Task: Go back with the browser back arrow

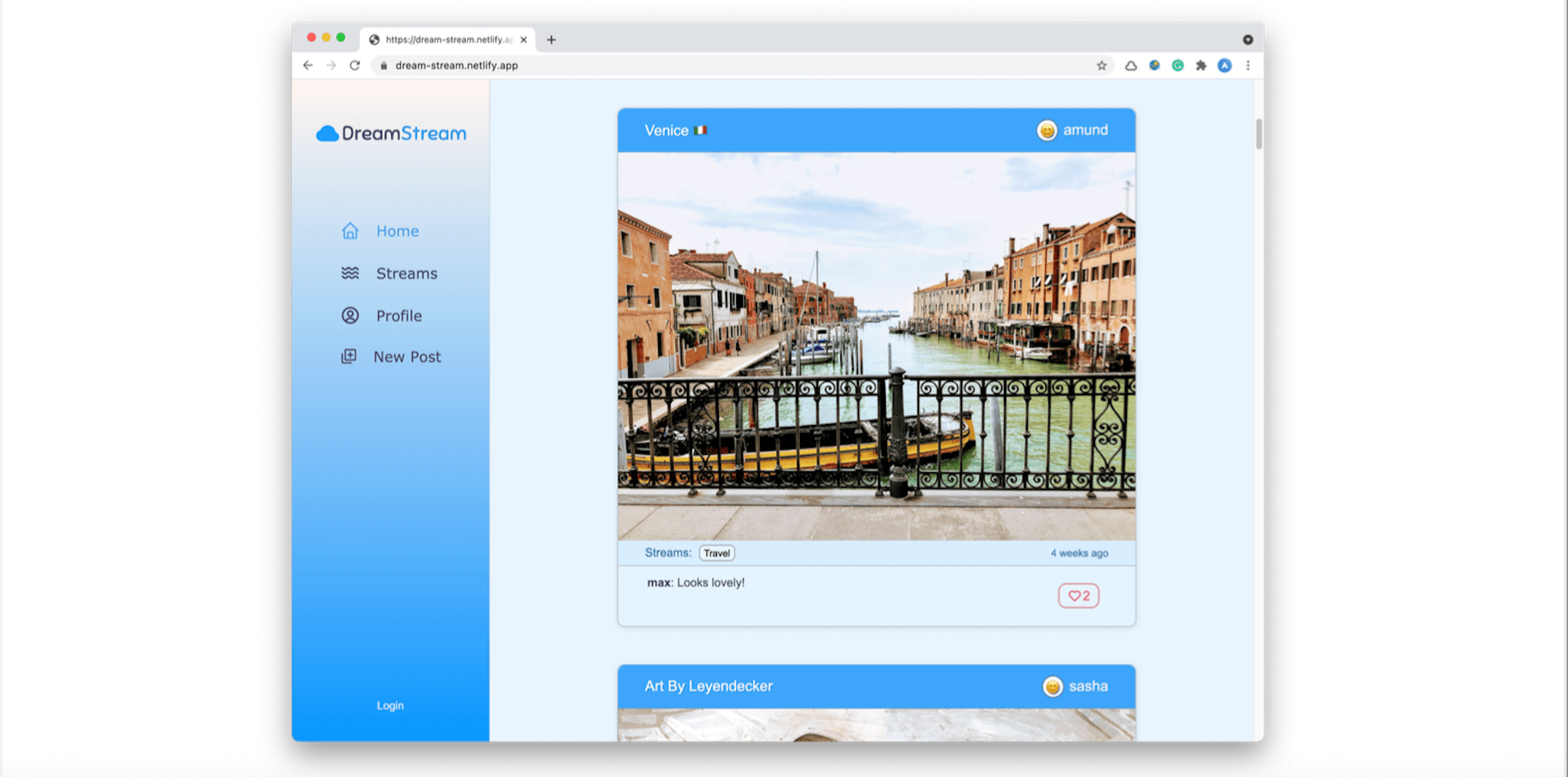Action: (308, 65)
